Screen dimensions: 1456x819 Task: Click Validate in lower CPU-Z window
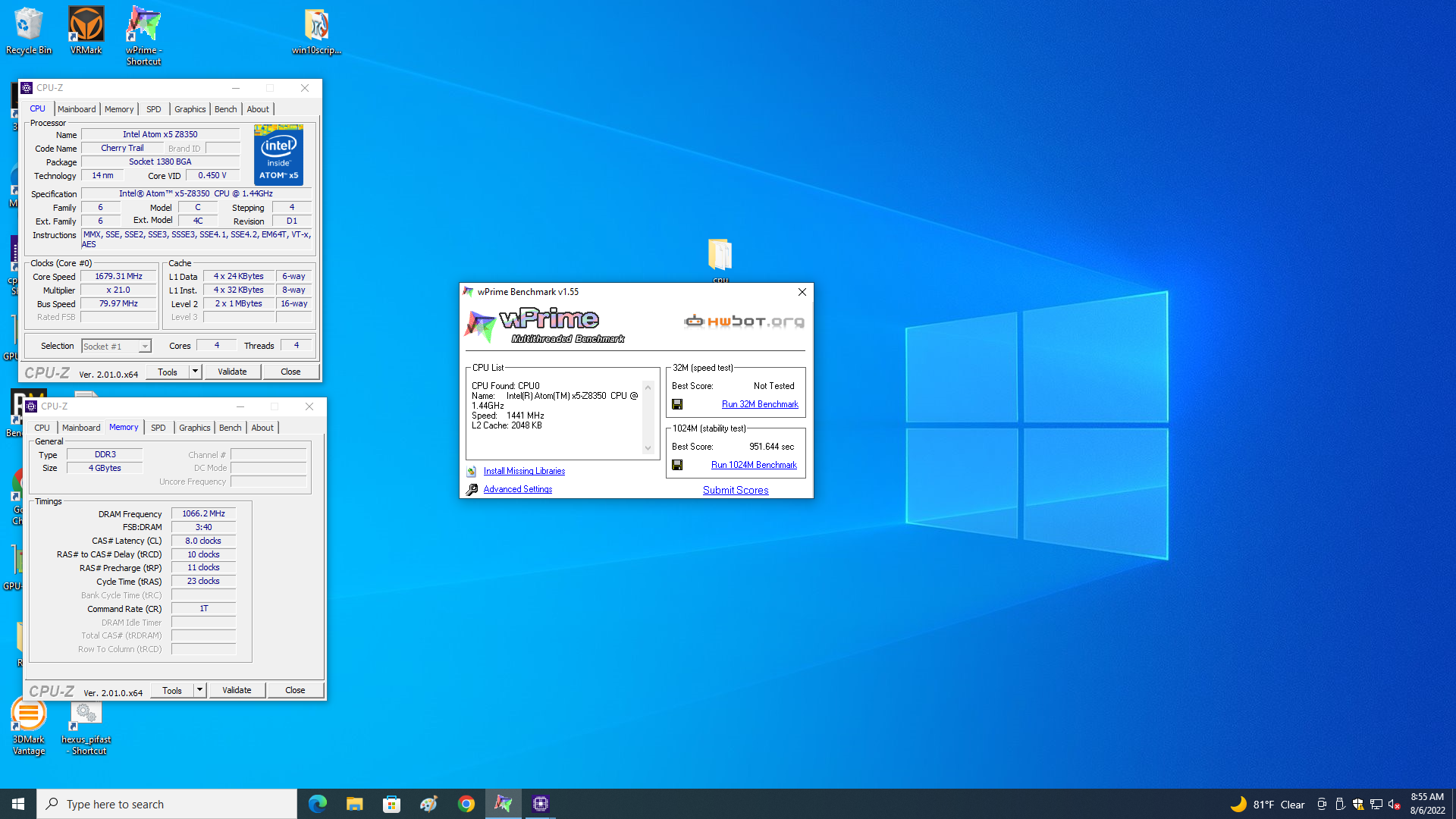click(237, 690)
